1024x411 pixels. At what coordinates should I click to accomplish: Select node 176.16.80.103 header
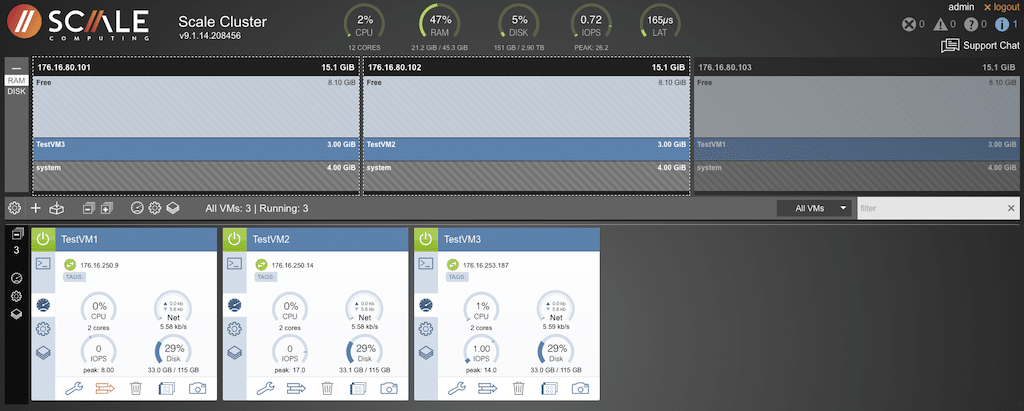[x=855, y=67]
